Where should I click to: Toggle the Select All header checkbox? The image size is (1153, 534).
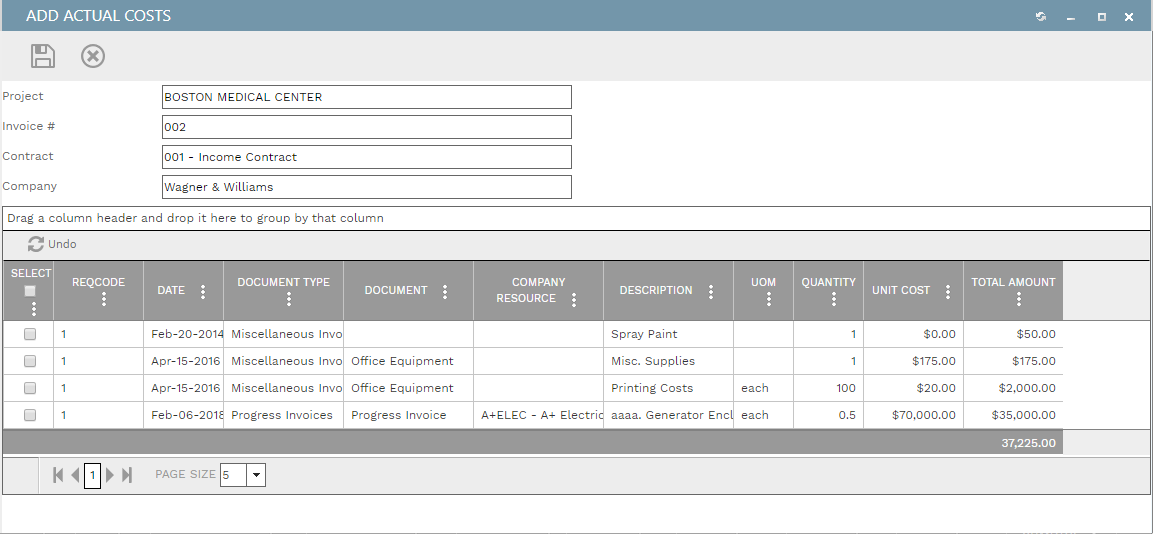point(30,291)
